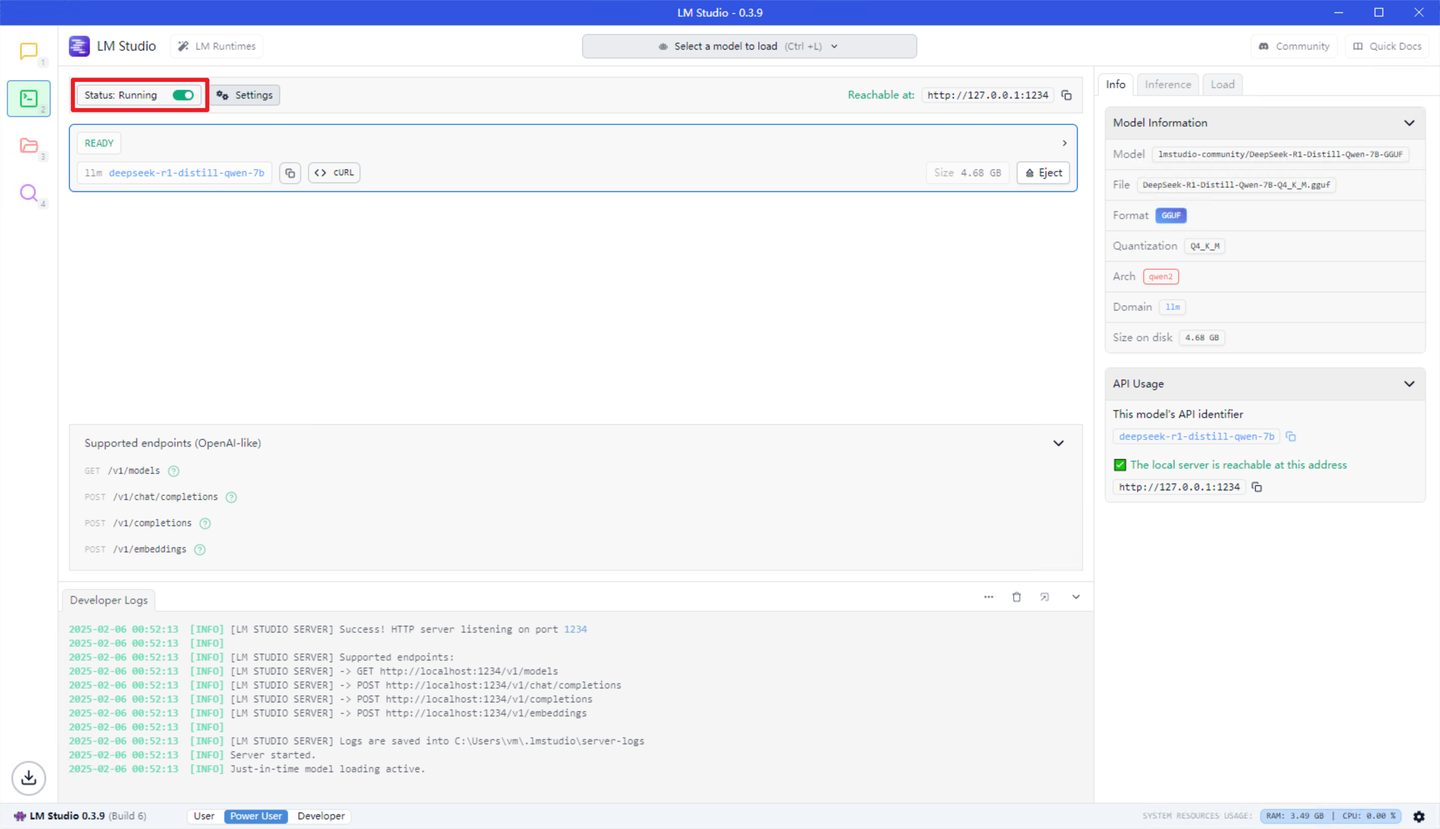Click the GGUF format badge
Image resolution: width=1440 pixels, height=829 pixels.
(1171, 216)
